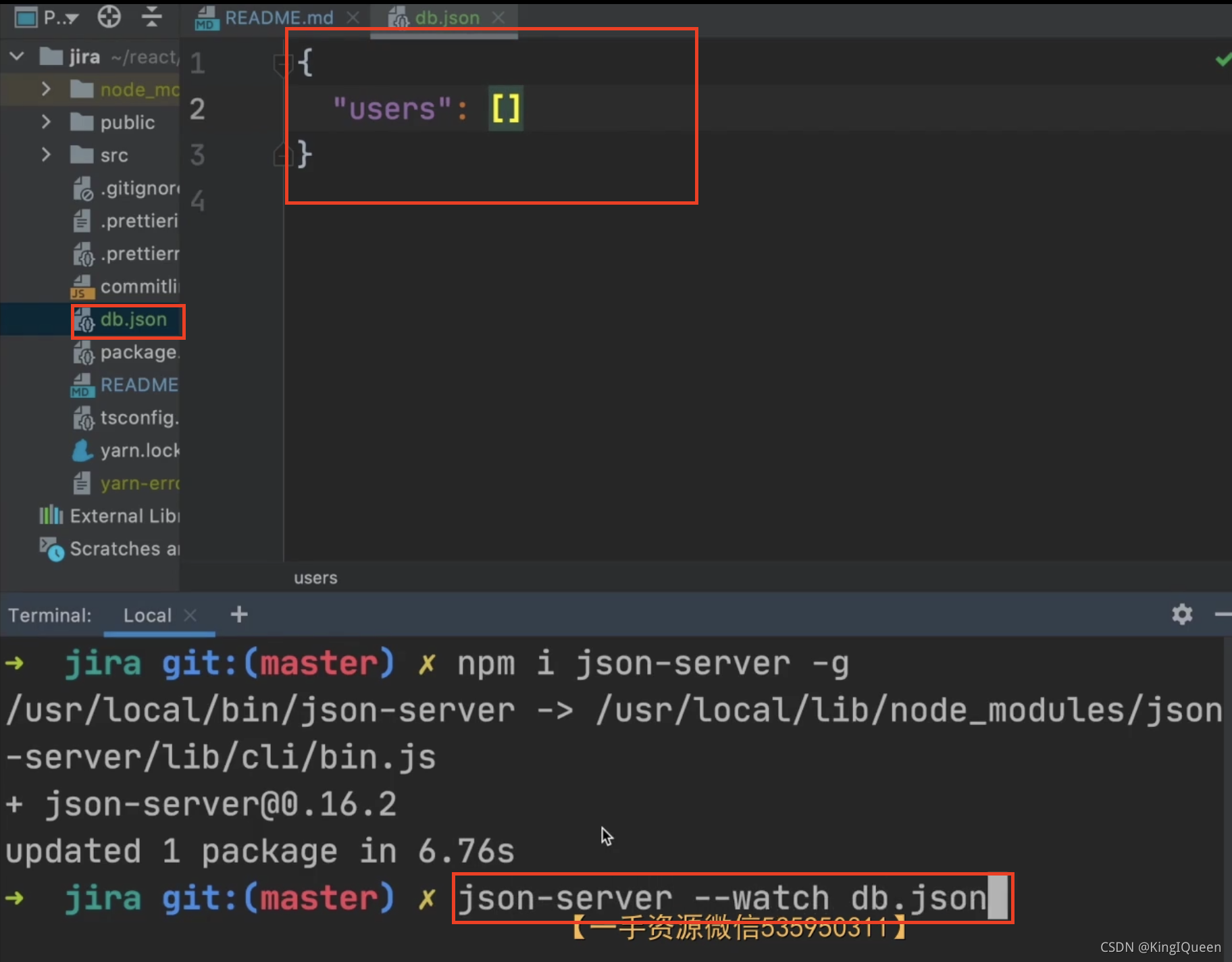
Task: Open the Project tool window icon
Action: (x=26, y=18)
